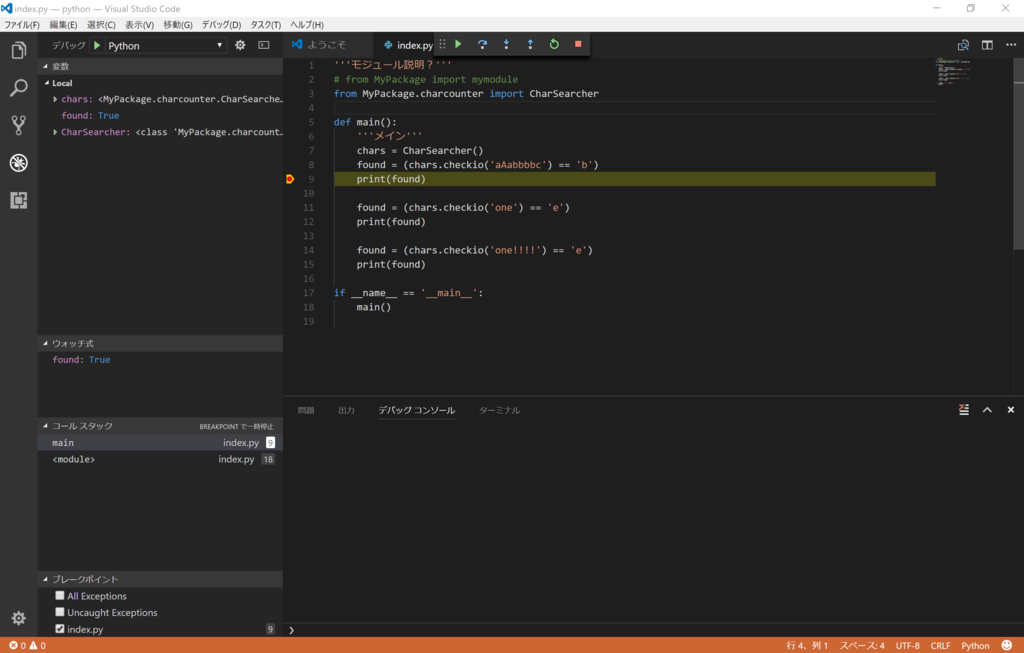Open the Explorer view in activity bar
This screenshot has height=653, width=1024.
click(18, 50)
